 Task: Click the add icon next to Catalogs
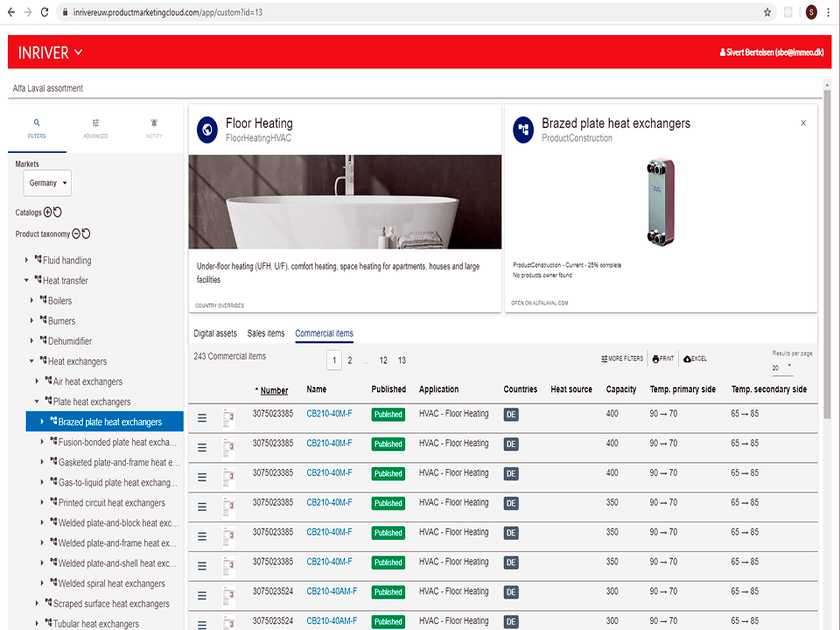point(48,212)
